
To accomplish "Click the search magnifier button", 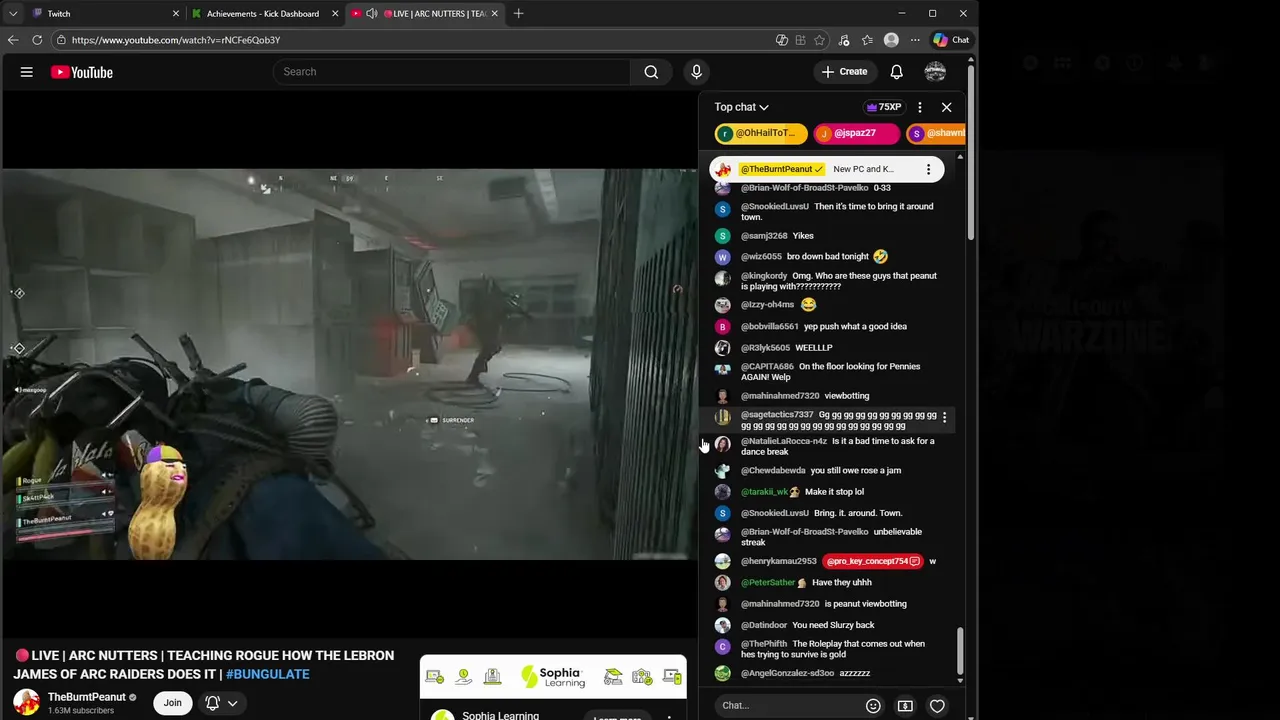I will click(651, 72).
